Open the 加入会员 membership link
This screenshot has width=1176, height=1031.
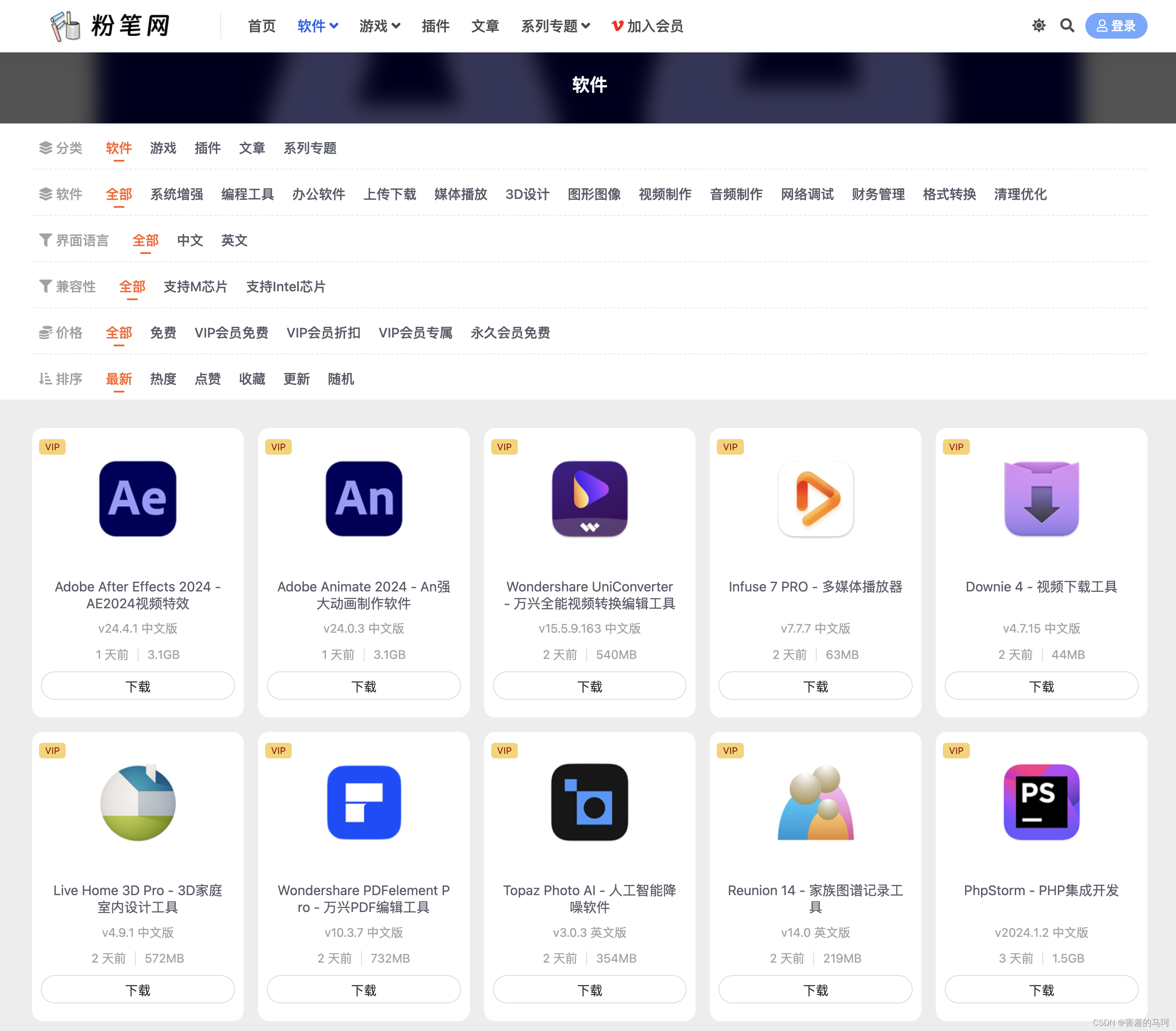[x=647, y=26]
